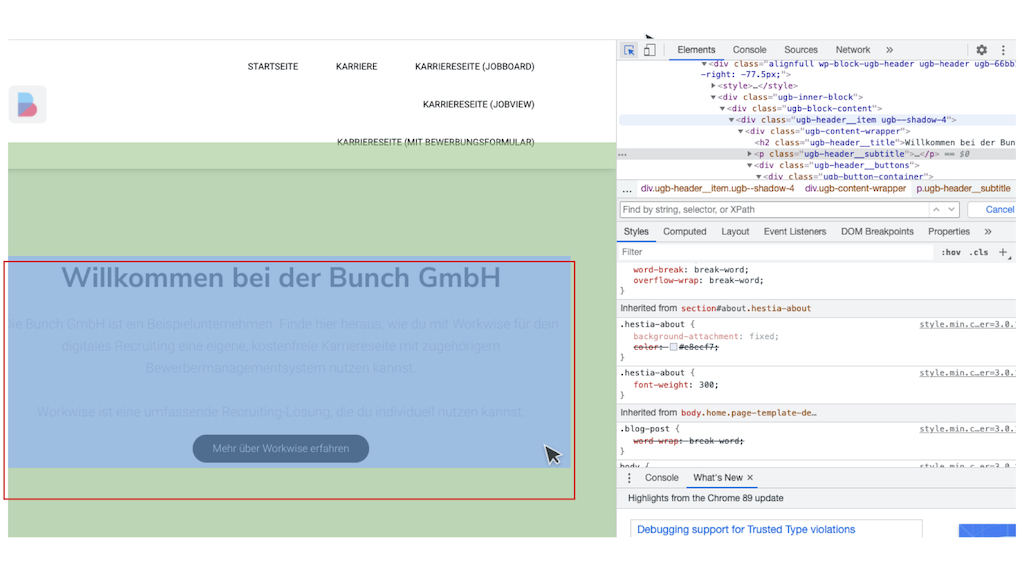Select the What's New drawer tab
Screen dimensions: 1024x576
pyautogui.click(x=718, y=478)
